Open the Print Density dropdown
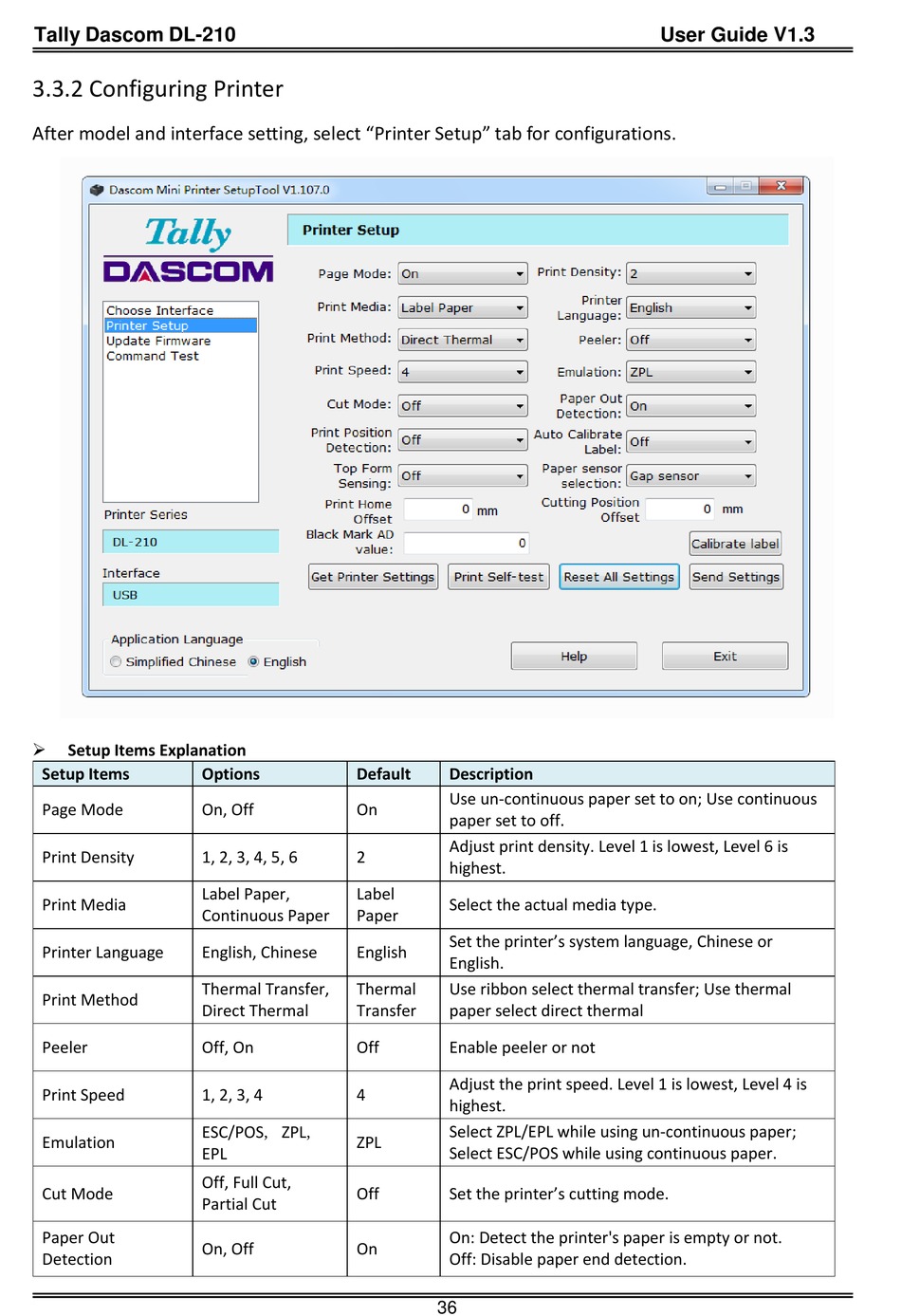The height and width of the screenshot is (1316, 901). (691, 274)
